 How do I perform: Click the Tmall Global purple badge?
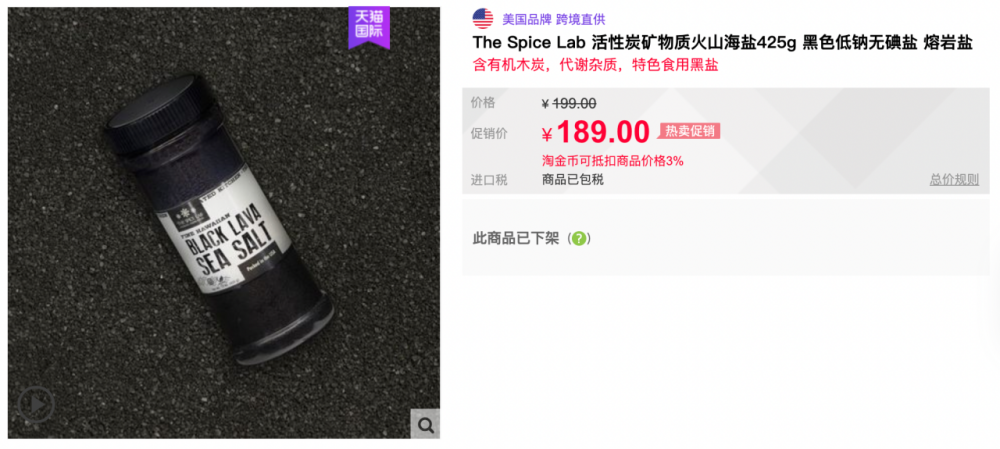click(369, 27)
